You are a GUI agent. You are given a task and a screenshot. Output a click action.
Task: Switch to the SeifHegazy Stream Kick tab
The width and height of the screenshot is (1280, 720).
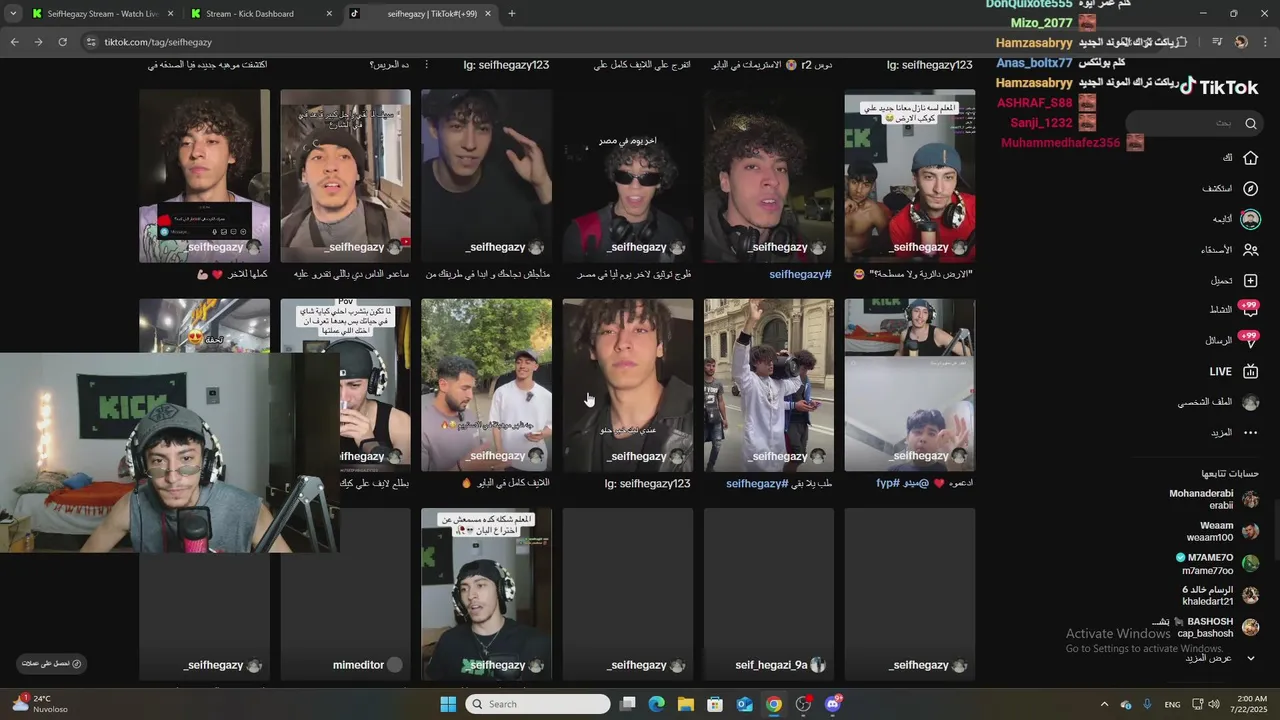tap(100, 14)
